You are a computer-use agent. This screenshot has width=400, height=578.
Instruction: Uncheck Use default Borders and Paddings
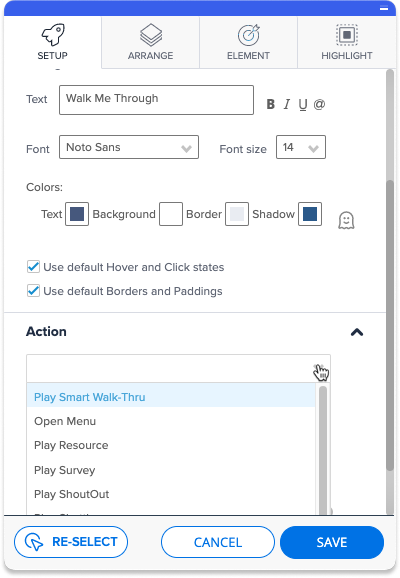point(34,291)
